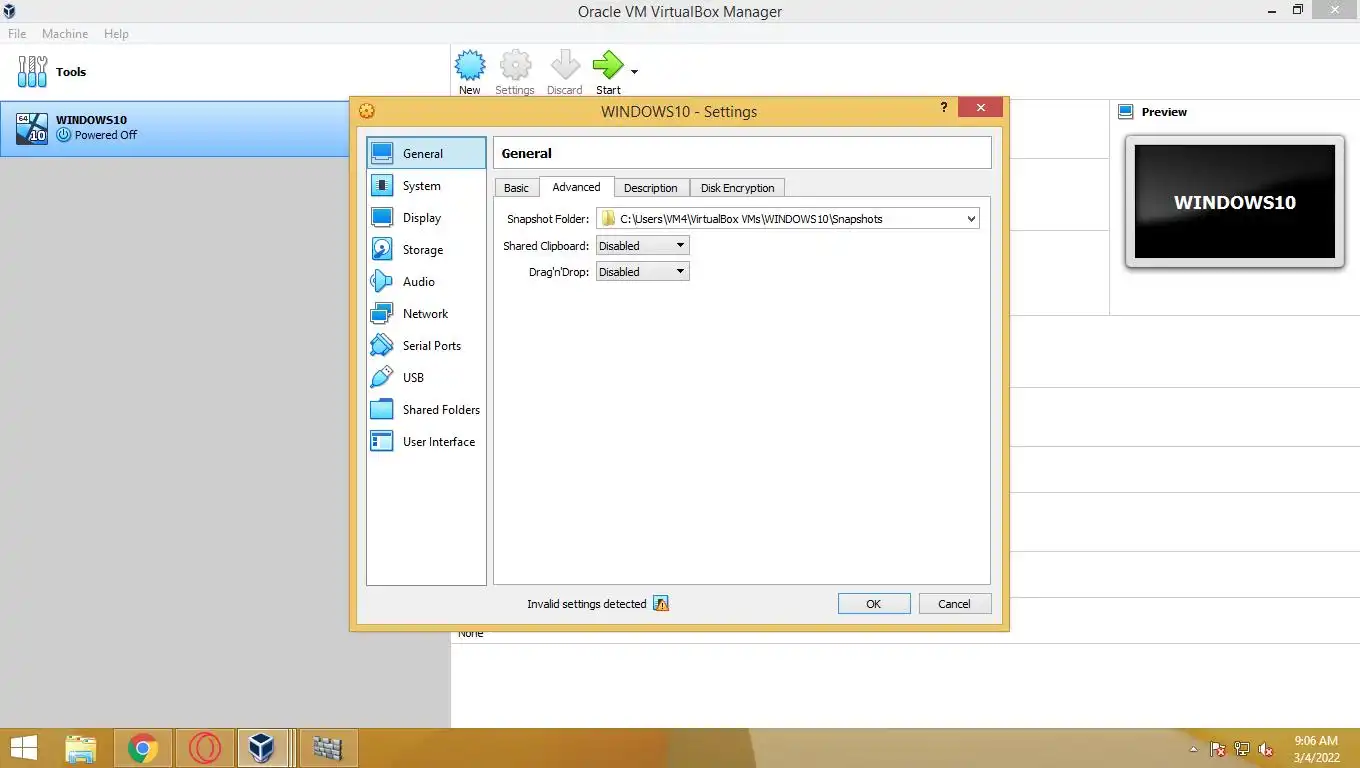Click the New machine toolbar icon

(470, 66)
